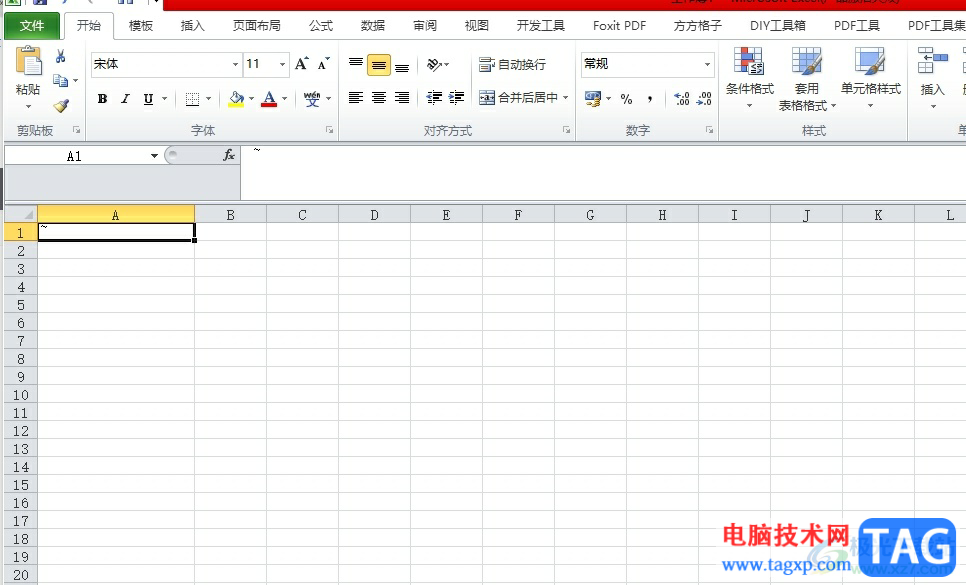Open 视图 tab

tap(476, 26)
